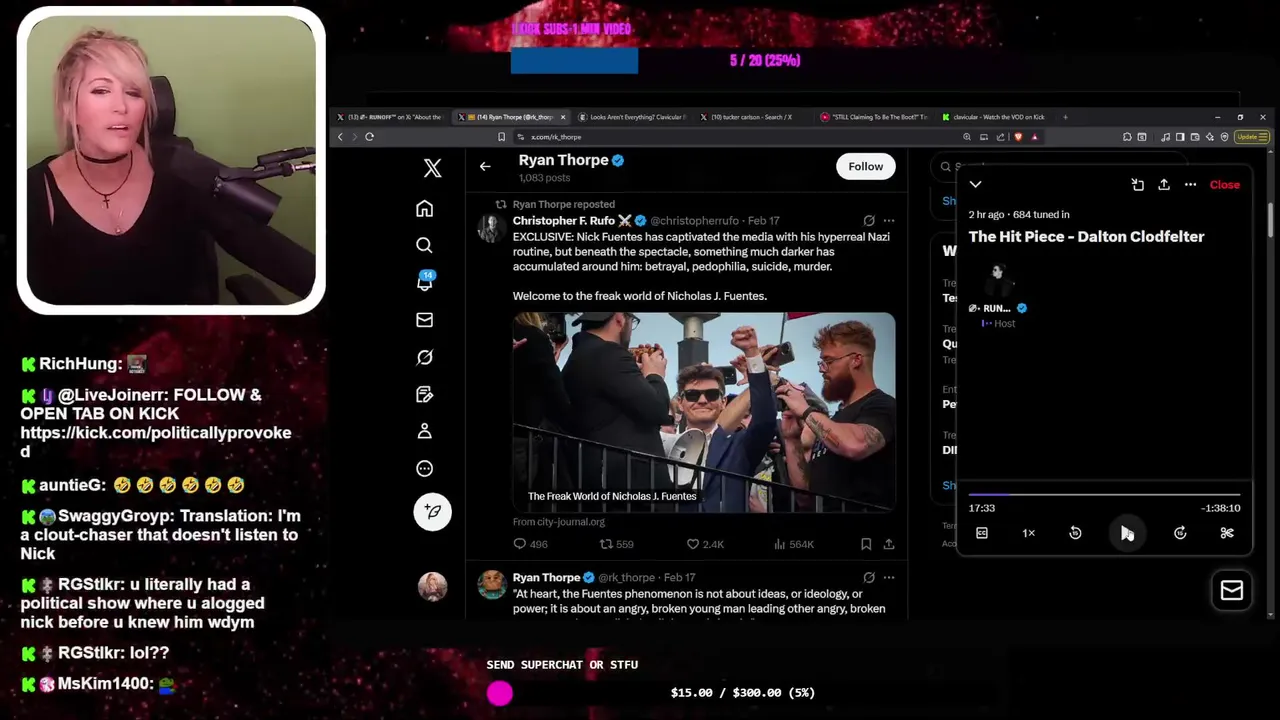Open the More circle icon in sidebar
The height and width of the screenshot is (720, 1280).
424,468
